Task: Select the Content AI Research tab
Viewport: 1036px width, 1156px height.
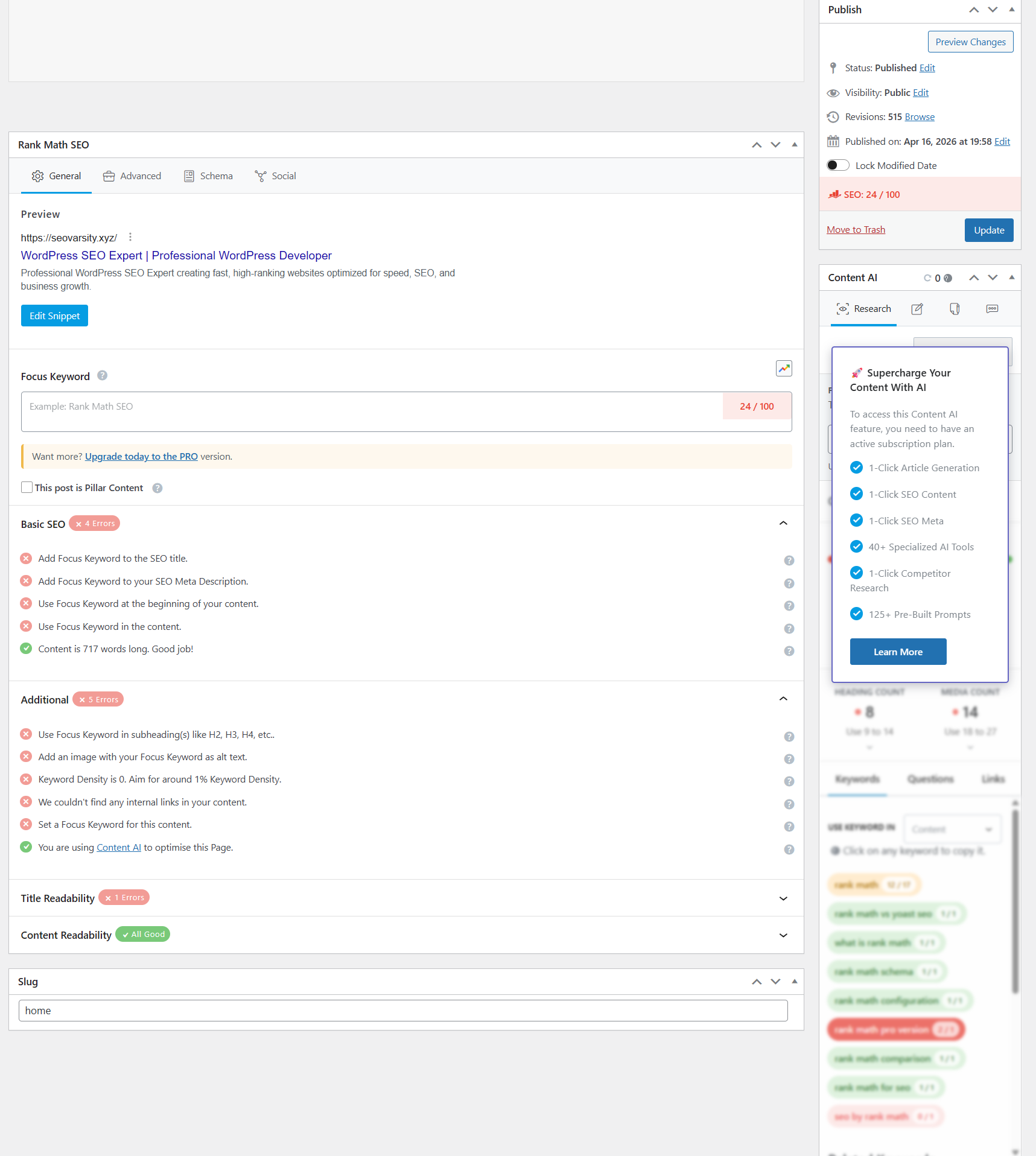Action: tap(863, 309)
